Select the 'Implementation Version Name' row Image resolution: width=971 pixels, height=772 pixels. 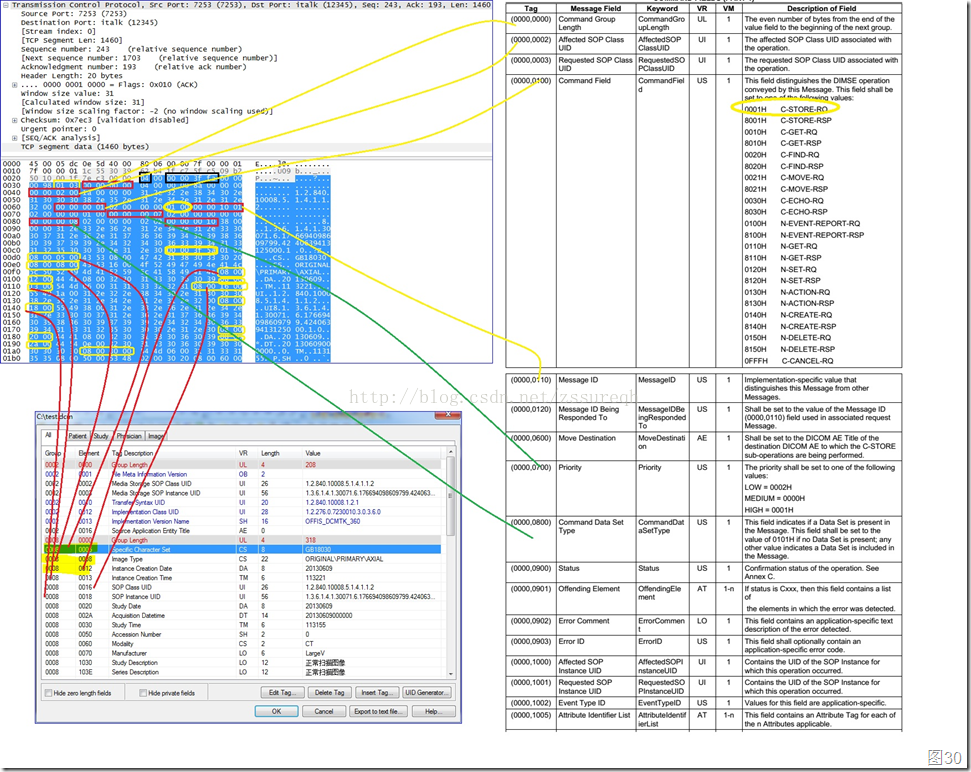coord(242,521)
